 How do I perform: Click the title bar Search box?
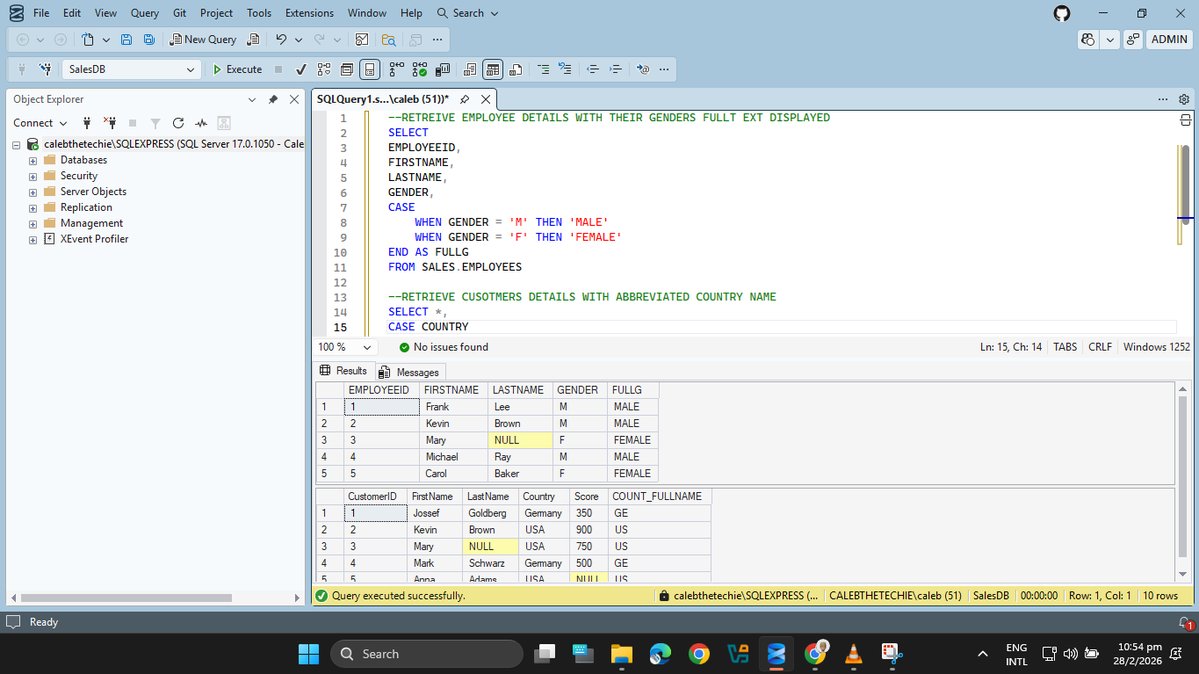pyautogui.click(x=467, y=13)
